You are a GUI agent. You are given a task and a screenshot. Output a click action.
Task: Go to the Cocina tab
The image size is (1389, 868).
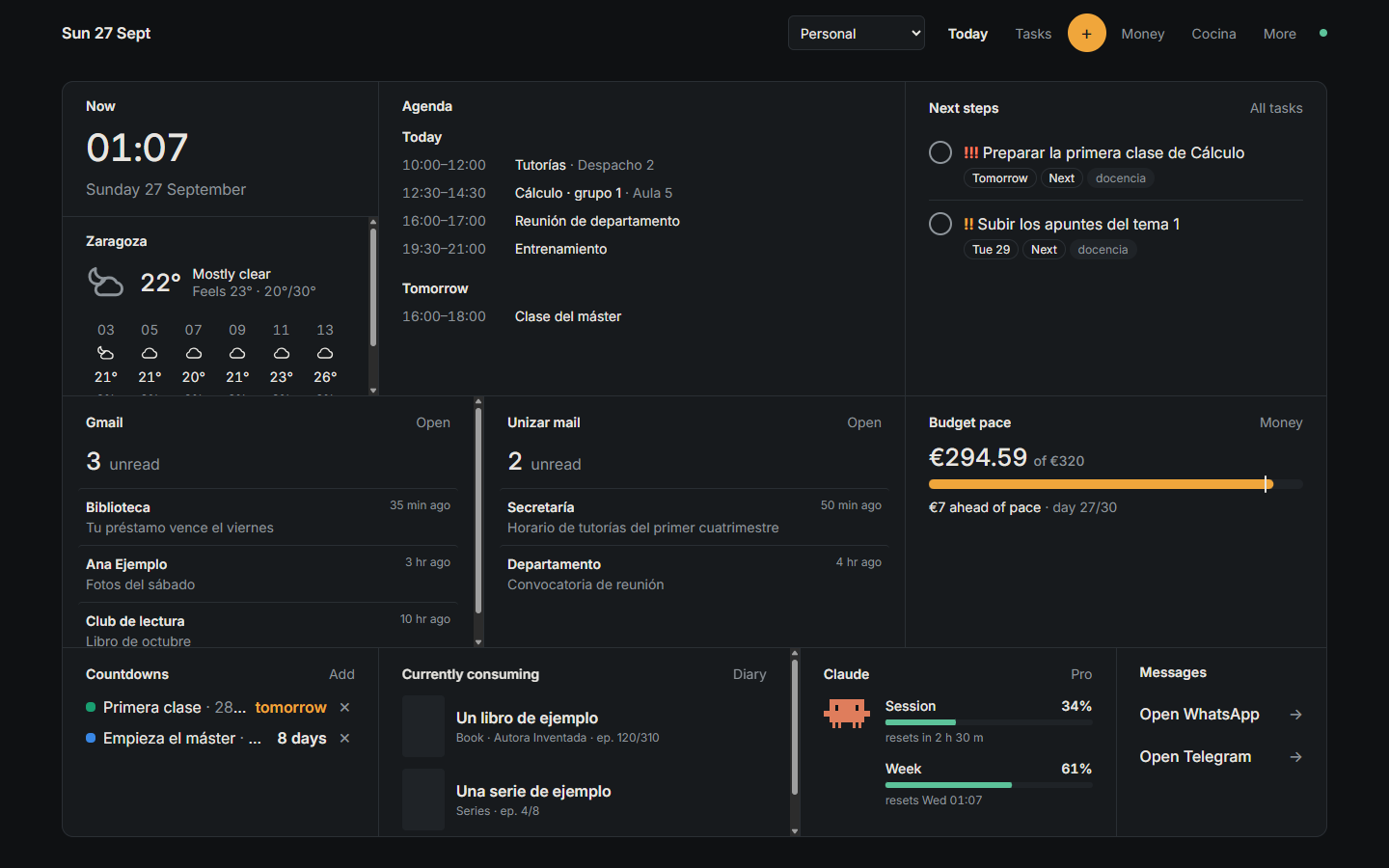point(1213,34)
